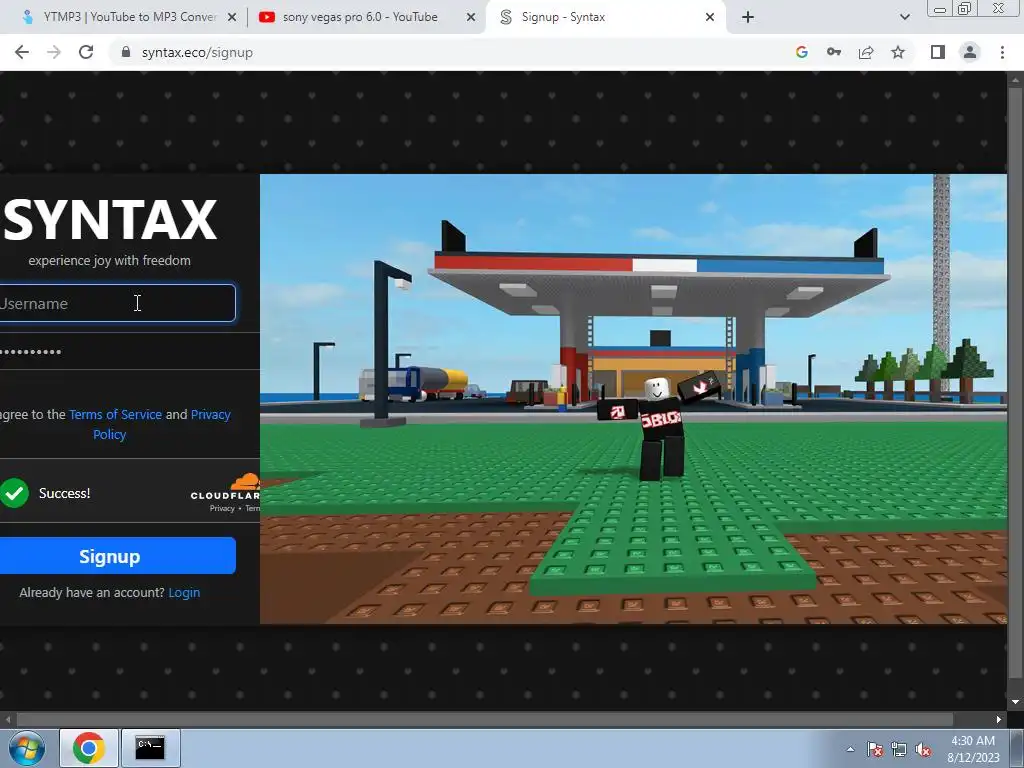
Task: Focus the Username field
Action: coord(117,303)
